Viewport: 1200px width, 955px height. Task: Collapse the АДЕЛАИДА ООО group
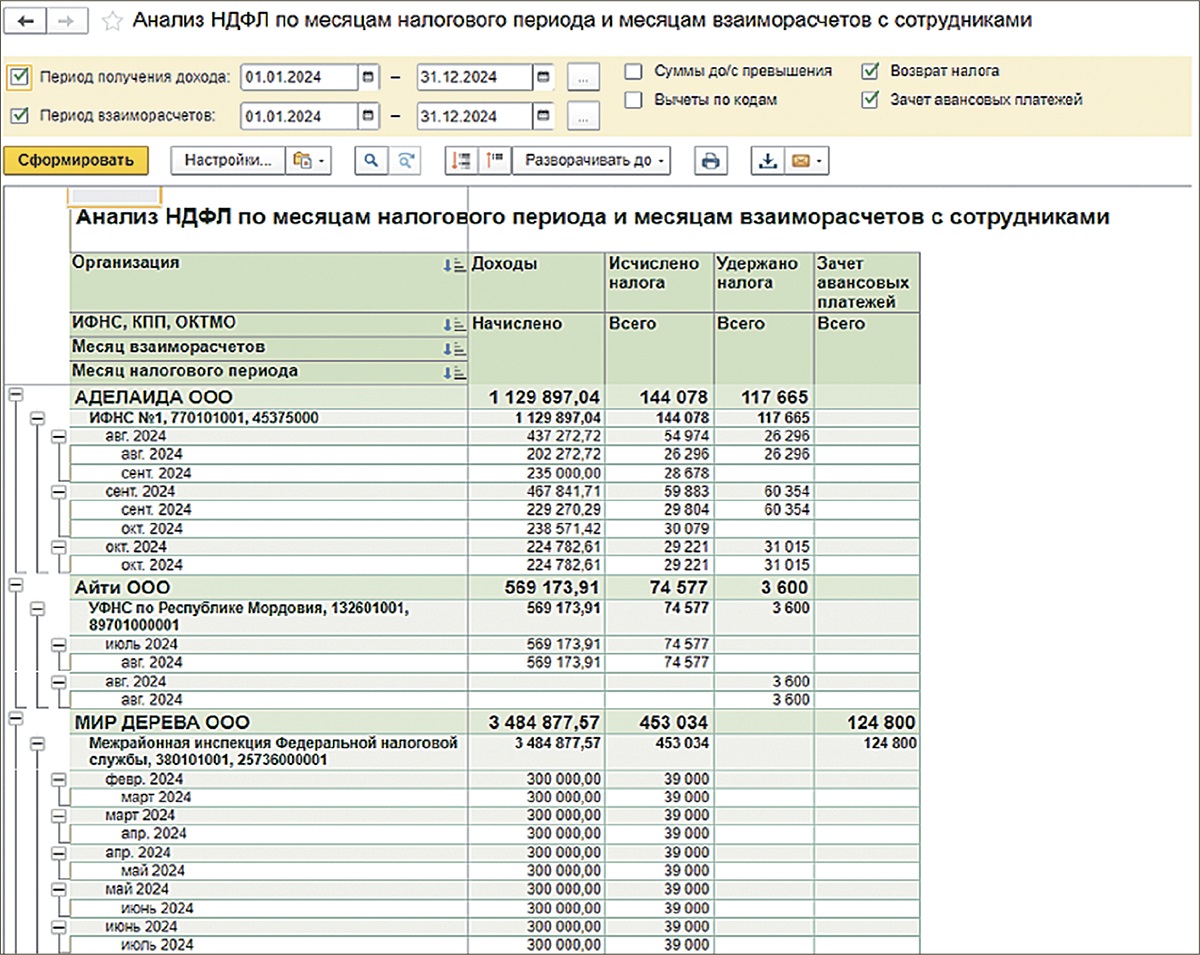15,397
